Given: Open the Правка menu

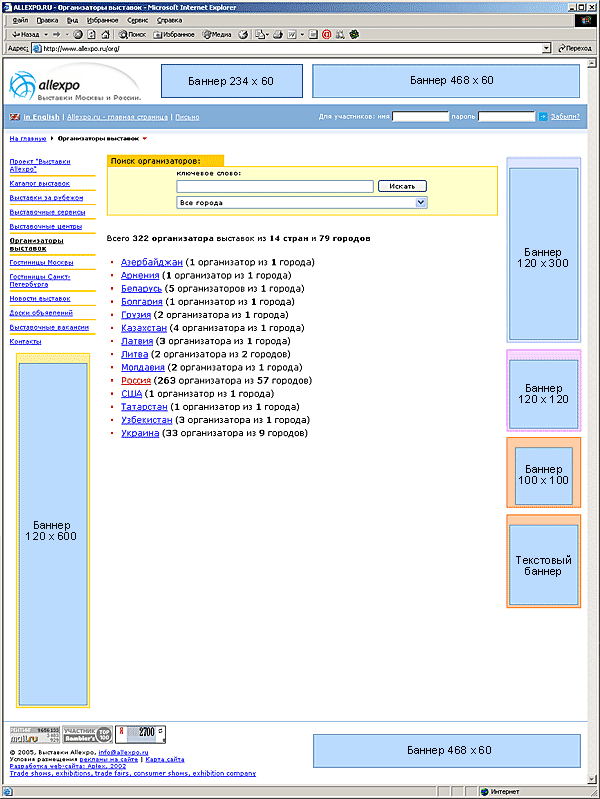Looking at the screenshot, I should point(47,20).
